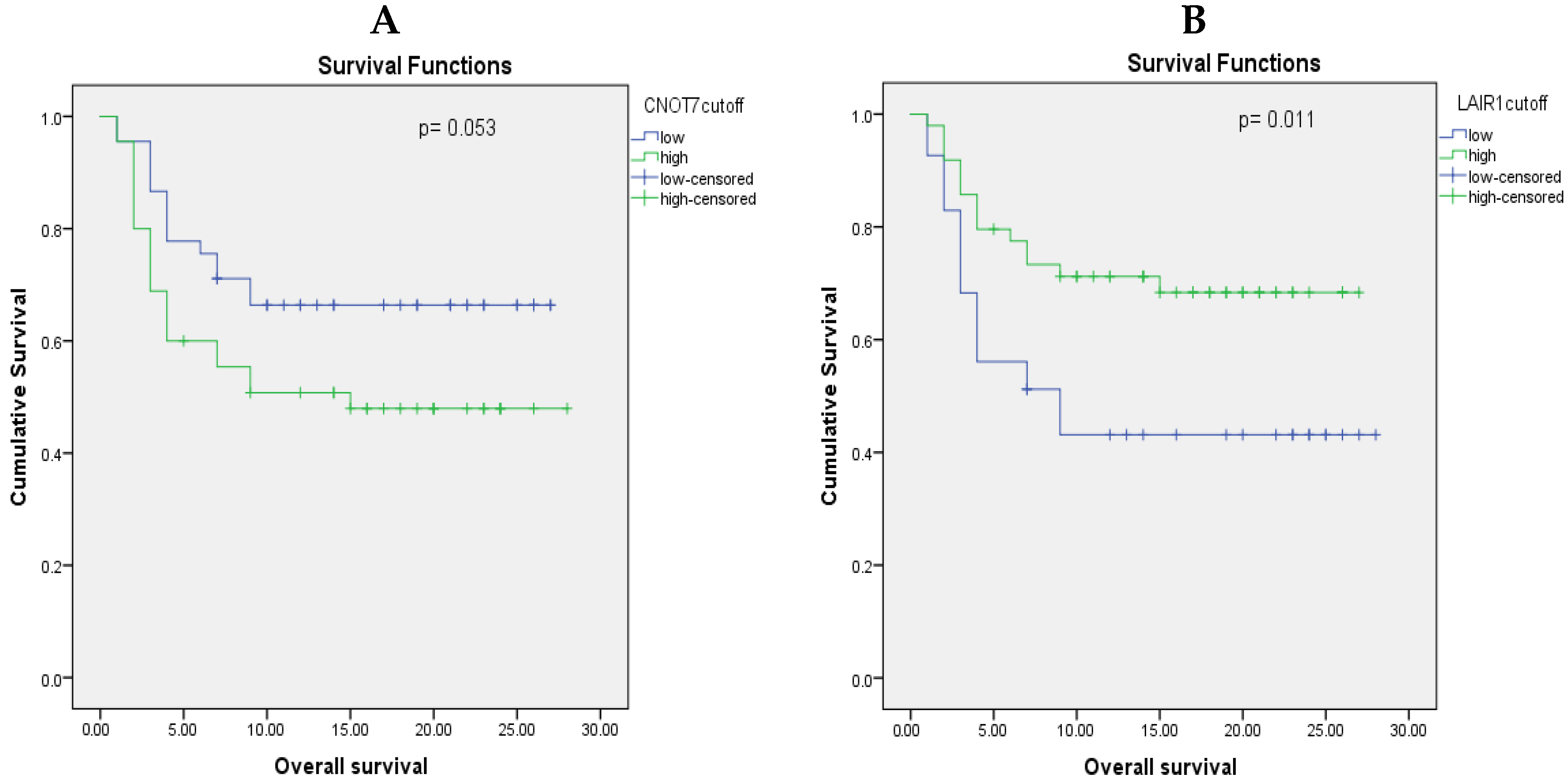Click the p= 0.011 annotation
The image size is (1567, 784).
pos(1276,120)
